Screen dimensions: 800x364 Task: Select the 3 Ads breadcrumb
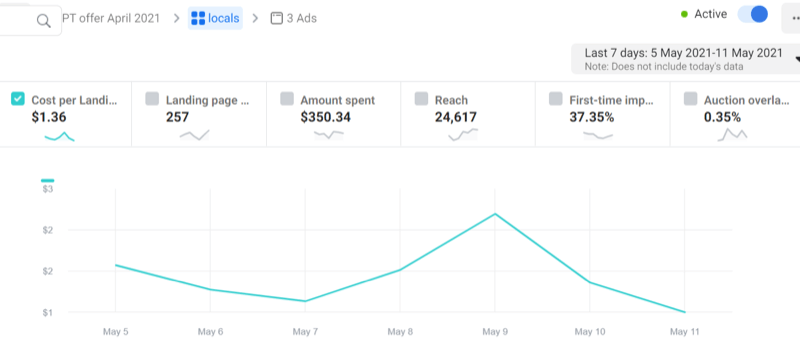coord(294,18)
